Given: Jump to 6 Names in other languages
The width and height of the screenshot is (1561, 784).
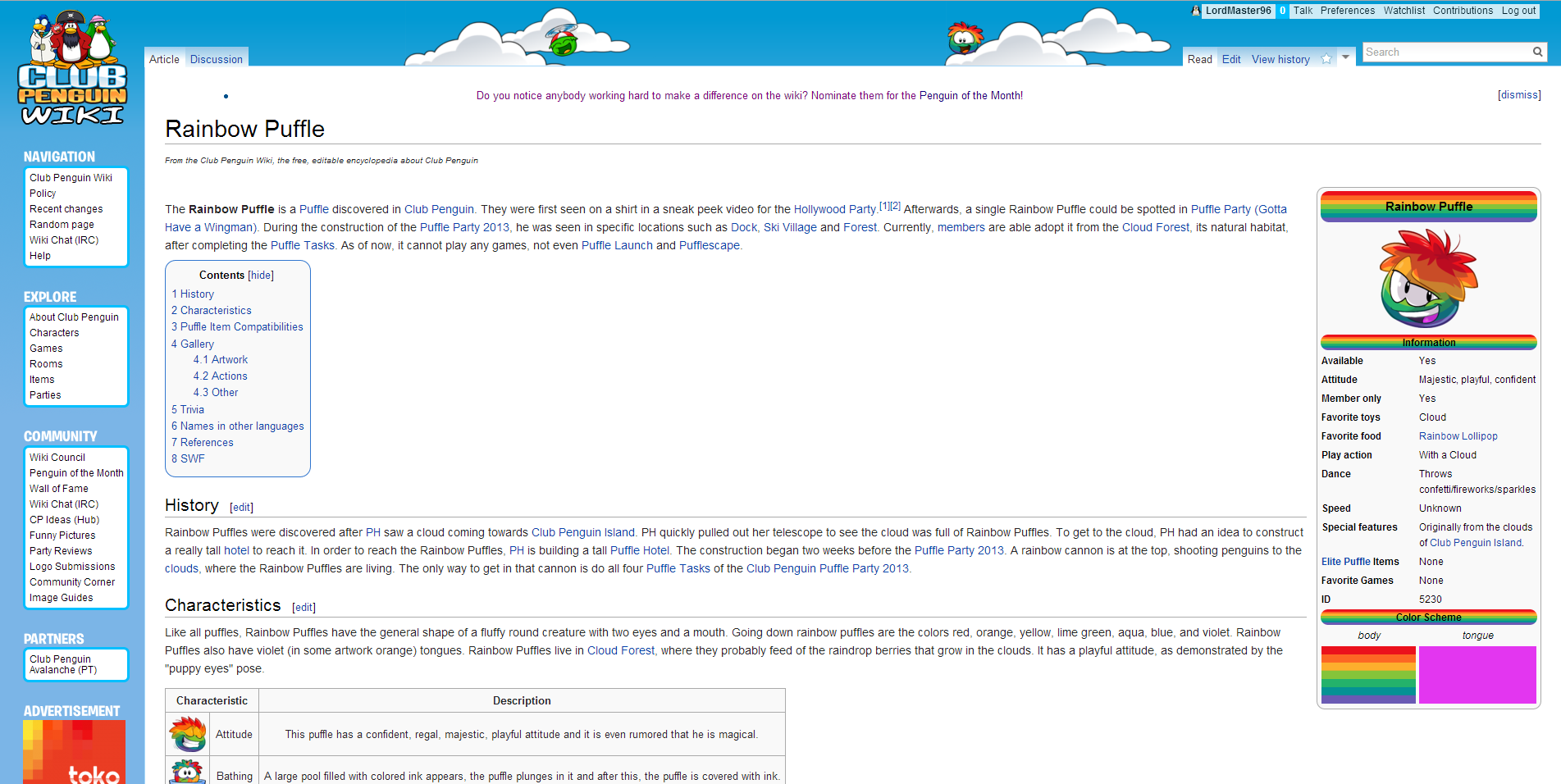Looking at the screenshot, I should point(237,426).
